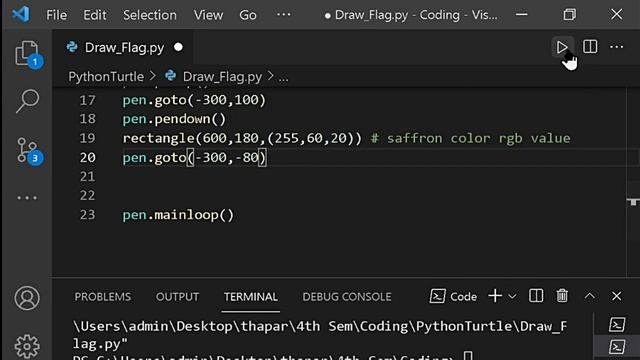Image resolution: width=640 pixels, height=360 pixels.
Task: Click the unsaved dot on Draw_Flag.py tab
Action: [178, 47]
